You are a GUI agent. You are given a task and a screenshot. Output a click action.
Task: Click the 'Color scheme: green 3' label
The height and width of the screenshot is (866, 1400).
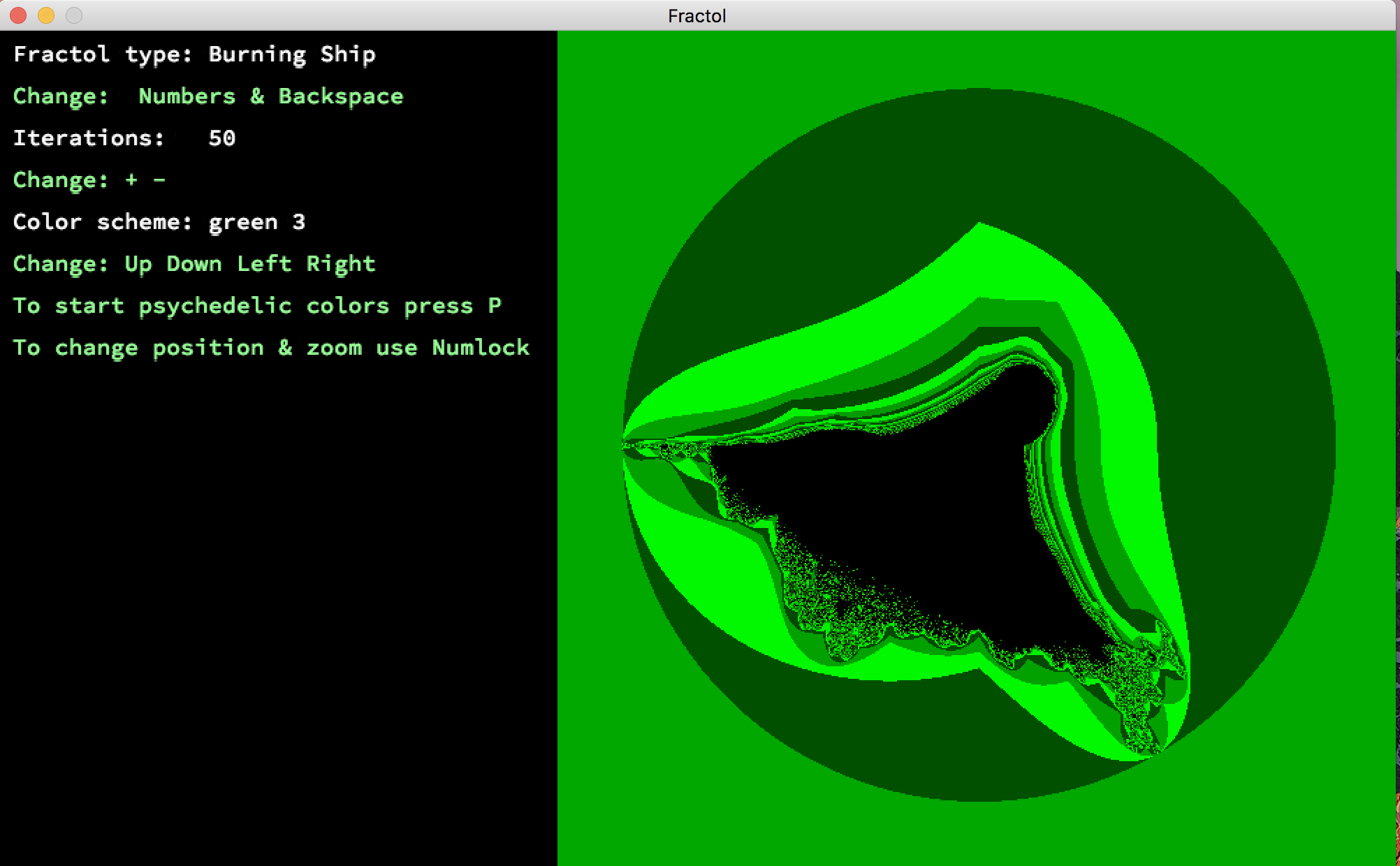point(159,222)
